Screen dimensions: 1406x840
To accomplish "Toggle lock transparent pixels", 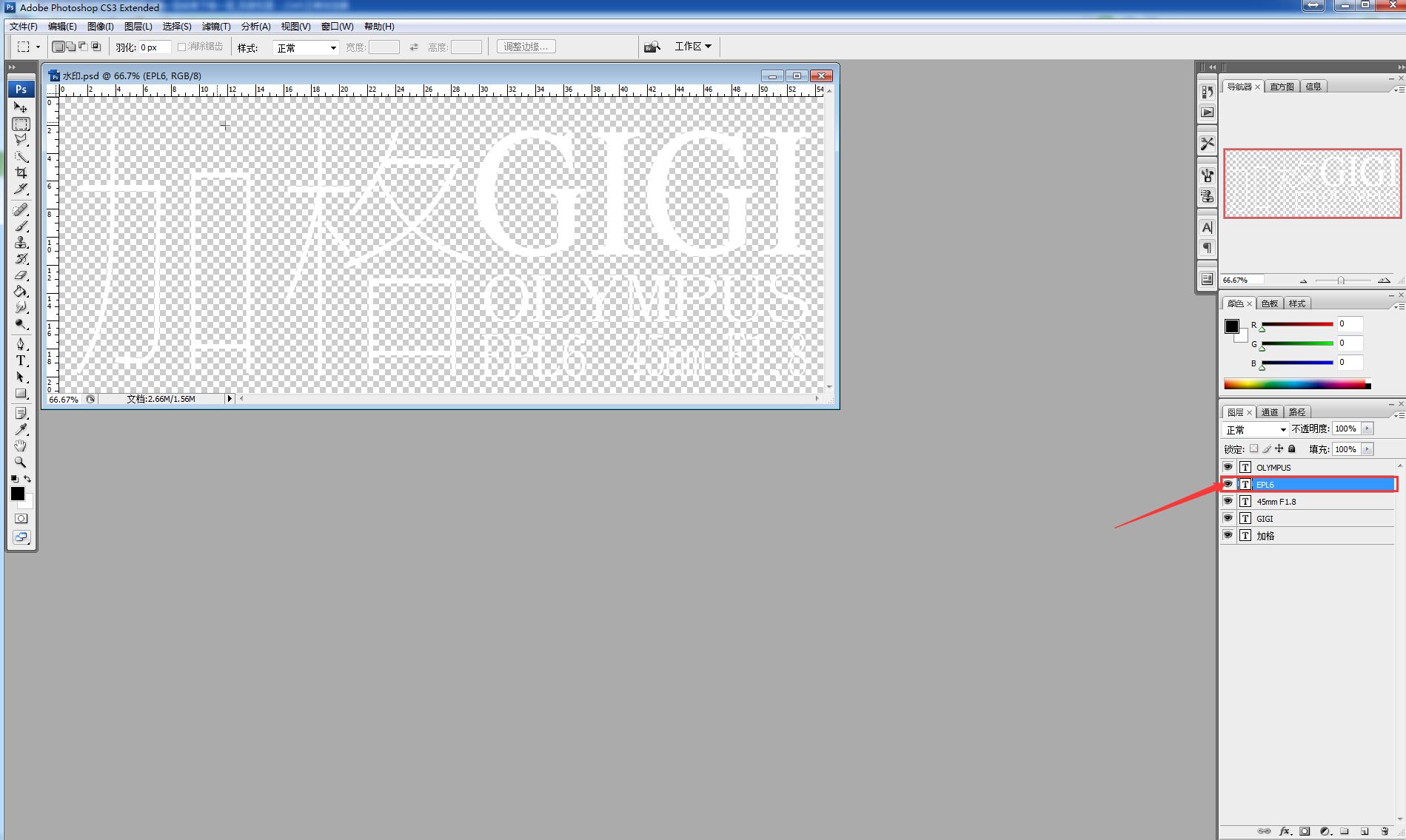I will [x=1253, y=448].
